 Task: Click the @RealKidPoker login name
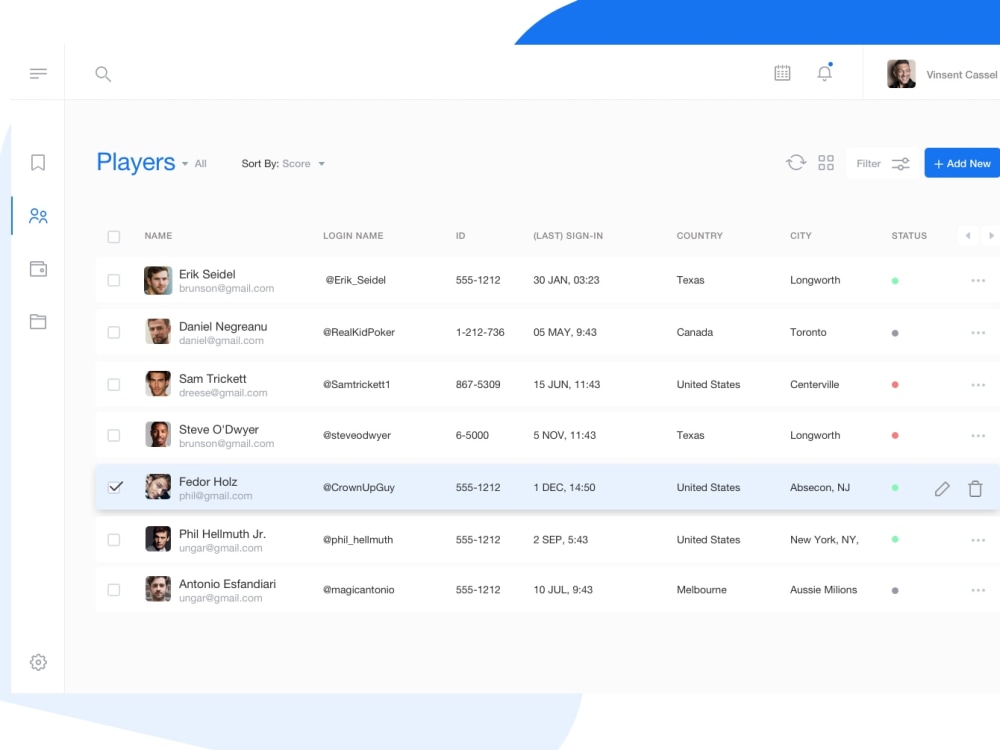[x=358, y=332]
